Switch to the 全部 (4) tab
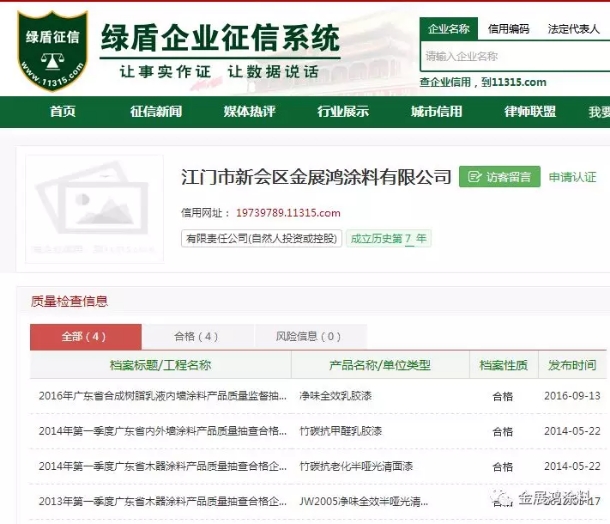This screenshot has width=610, height=524. click(x=86, y=336)
